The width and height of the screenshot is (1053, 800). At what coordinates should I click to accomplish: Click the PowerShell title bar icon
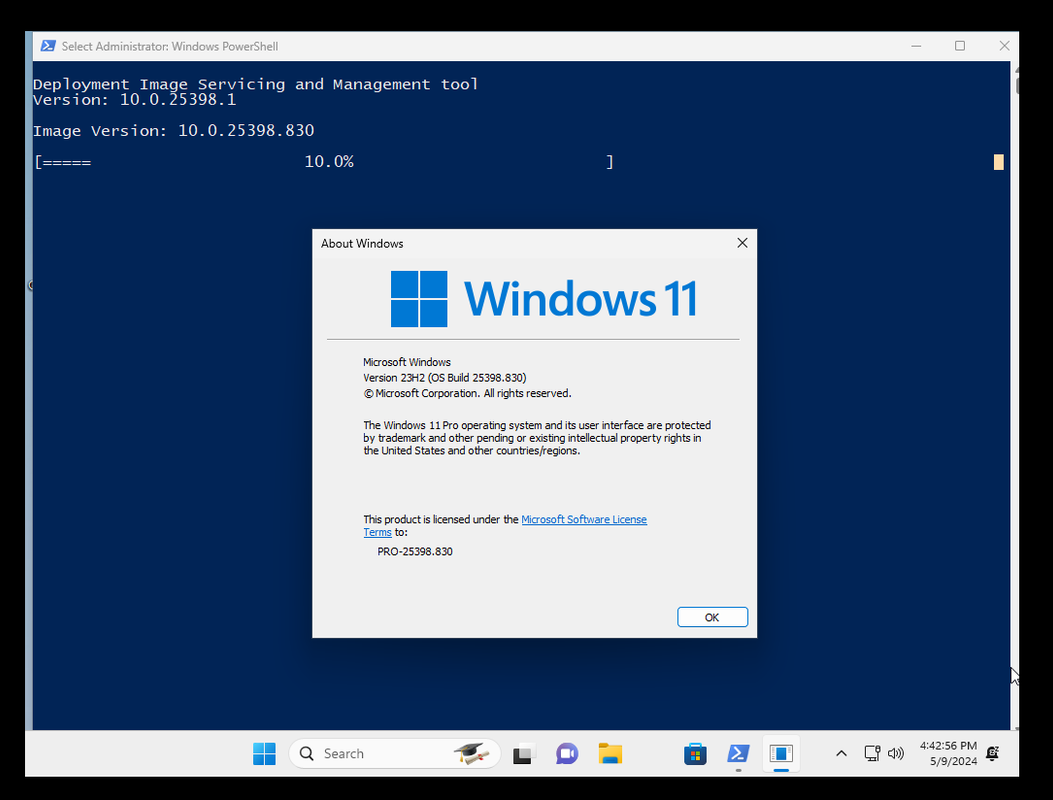tap(48, 46)
